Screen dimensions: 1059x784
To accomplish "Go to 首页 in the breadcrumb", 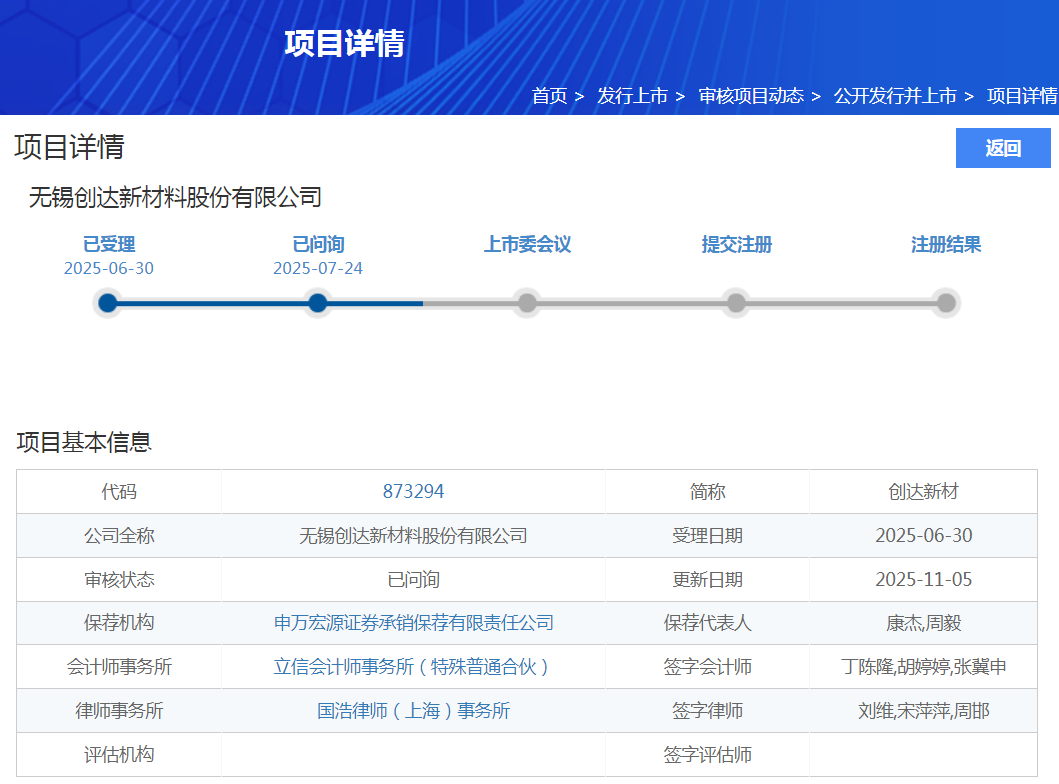I will (x=549, y=96).
